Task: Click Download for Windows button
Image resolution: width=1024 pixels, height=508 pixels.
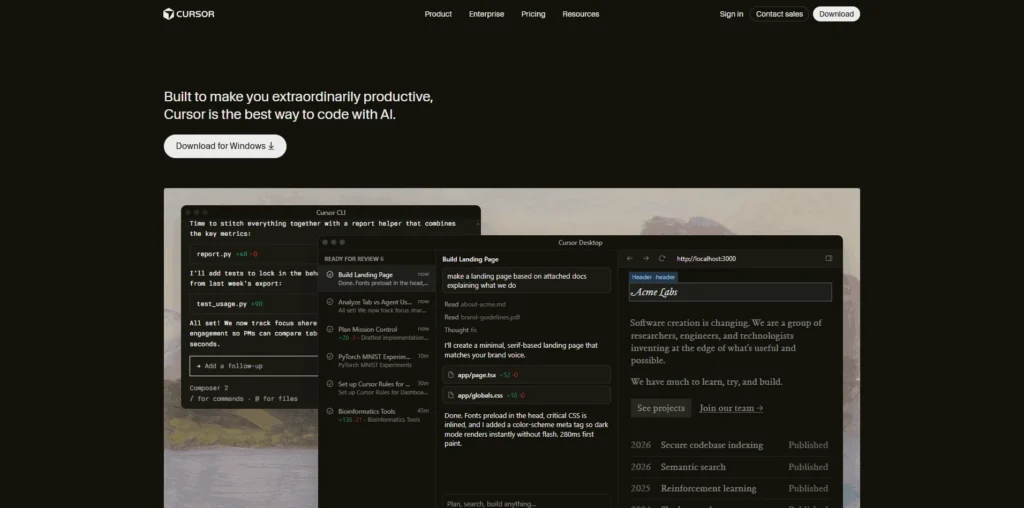Action: [225, 146]
